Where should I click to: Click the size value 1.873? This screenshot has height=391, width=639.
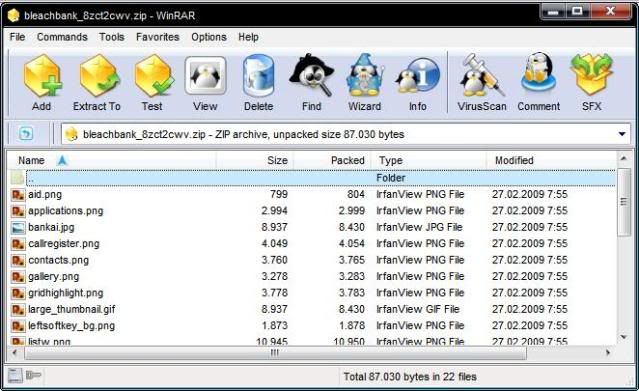(x=274, y=326)
